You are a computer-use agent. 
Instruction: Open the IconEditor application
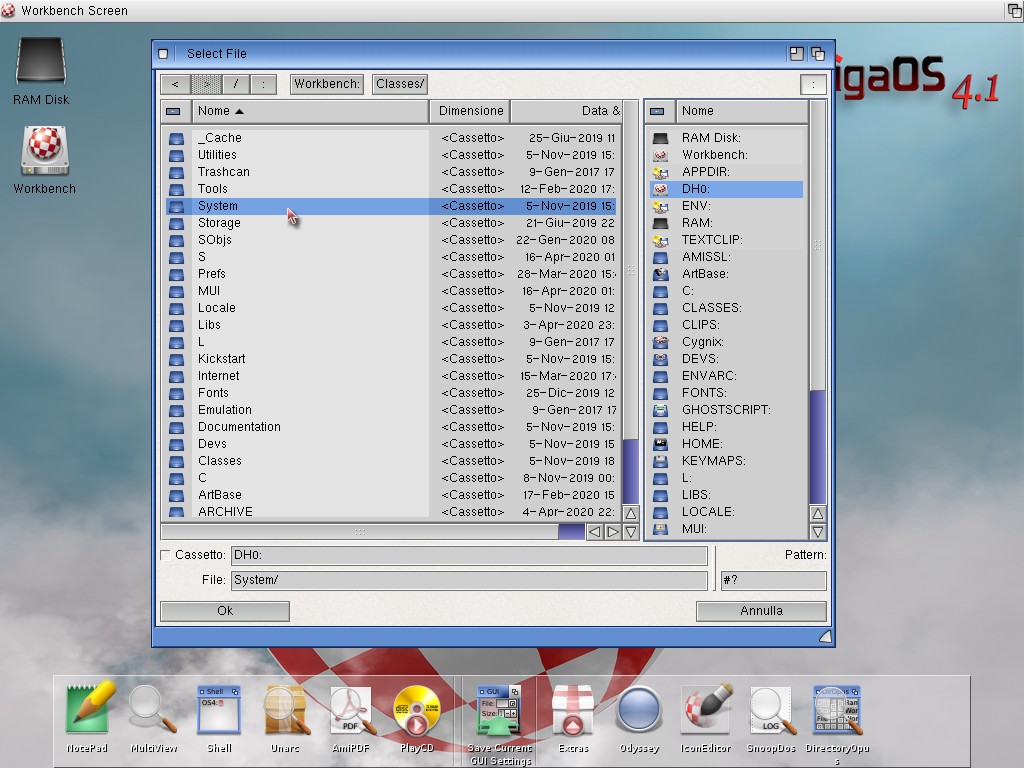tap(706, 711)
